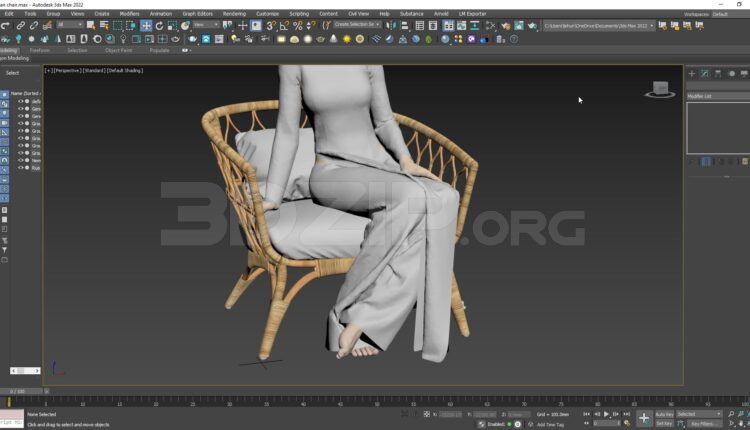This screenshot has width=750, height=430.
Task: Toggle Set Key mode
Action: (x=664, y=423)
